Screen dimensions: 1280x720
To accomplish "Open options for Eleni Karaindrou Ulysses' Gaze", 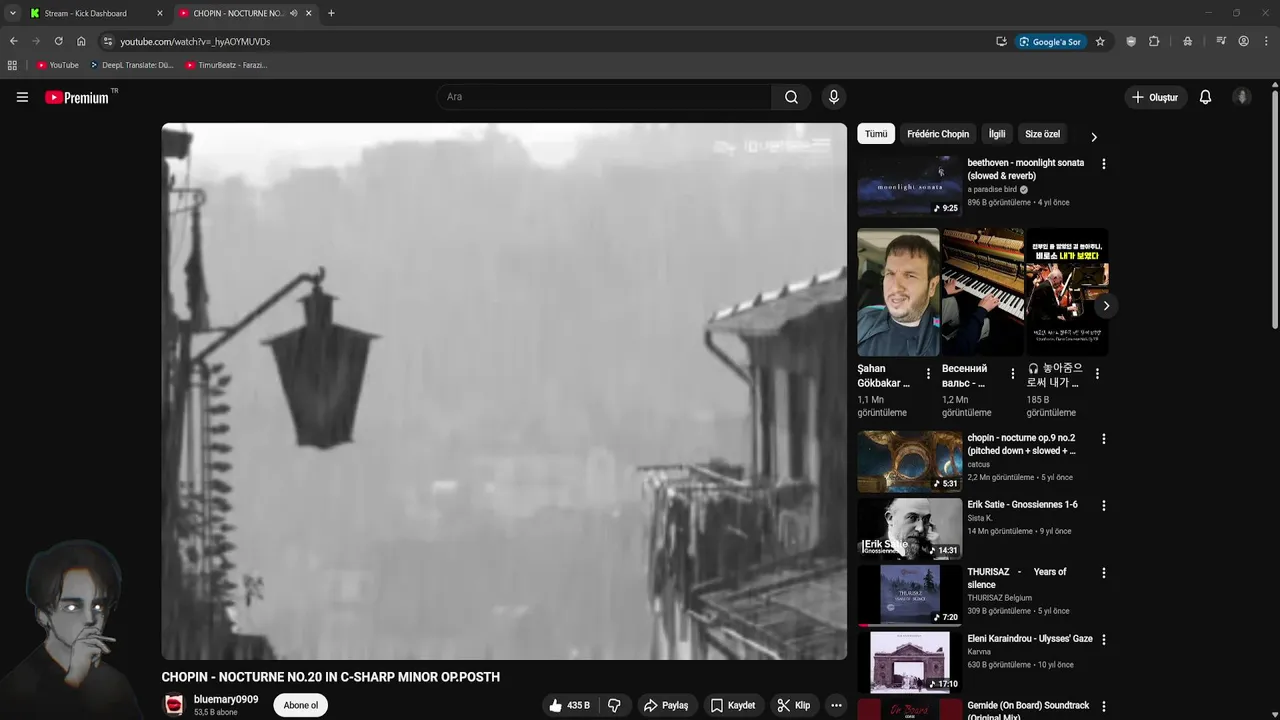I will [x=1104, y=640].
